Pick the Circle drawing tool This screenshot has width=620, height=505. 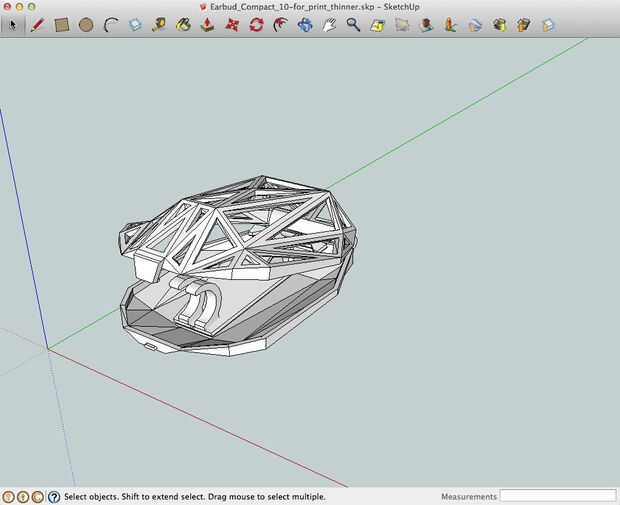86,25
